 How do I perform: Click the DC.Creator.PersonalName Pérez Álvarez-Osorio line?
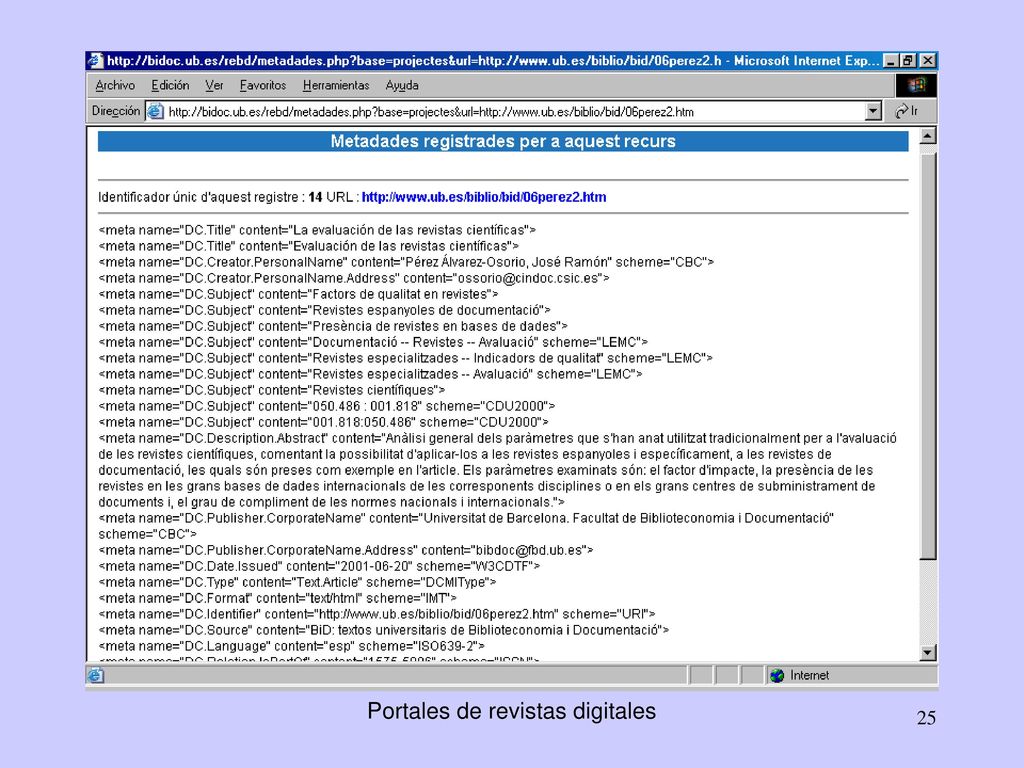point(406,262)
